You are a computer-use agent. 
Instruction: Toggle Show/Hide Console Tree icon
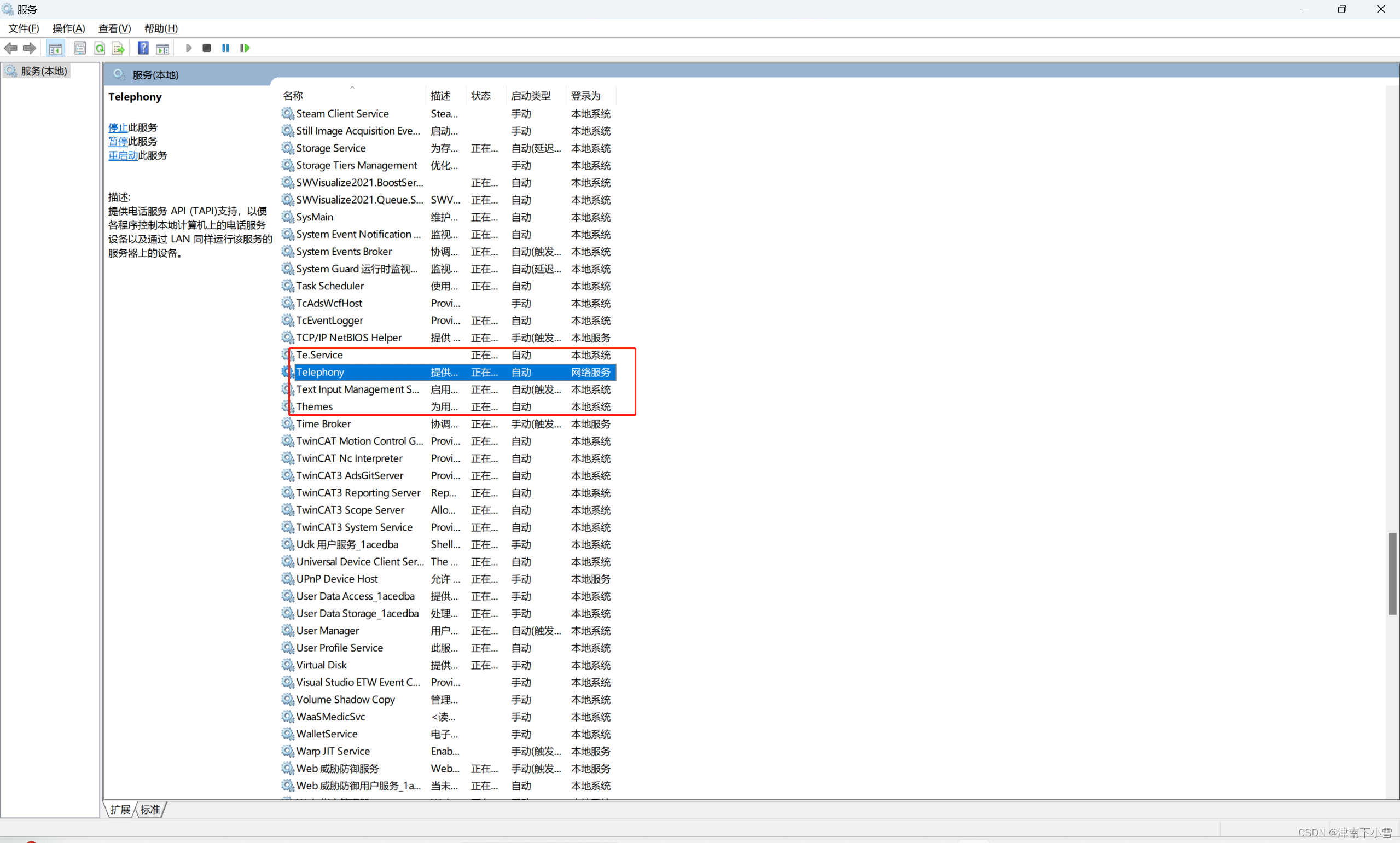click(x=56, y=48)
